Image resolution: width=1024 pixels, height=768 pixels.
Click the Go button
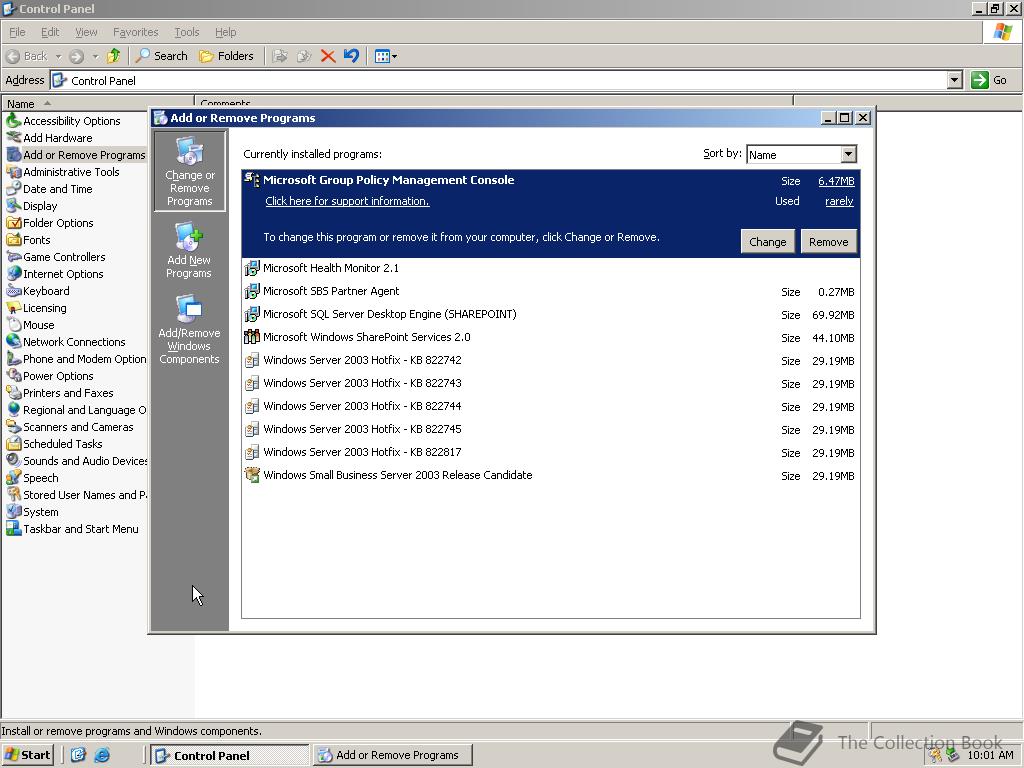(989, 80)
